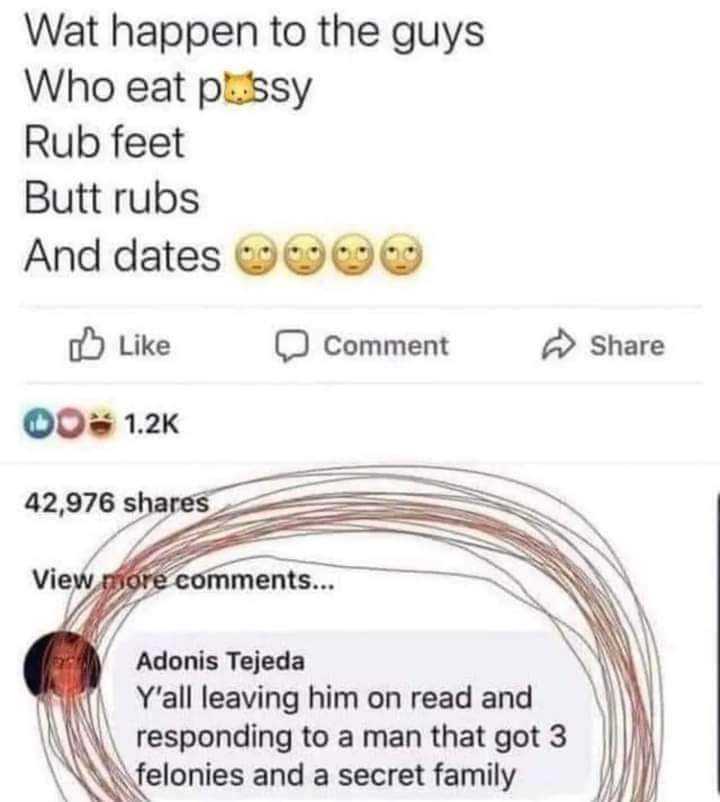Click the thumbs-up Like icon
The width and height of the screenshot is (720, 802).
87,345
